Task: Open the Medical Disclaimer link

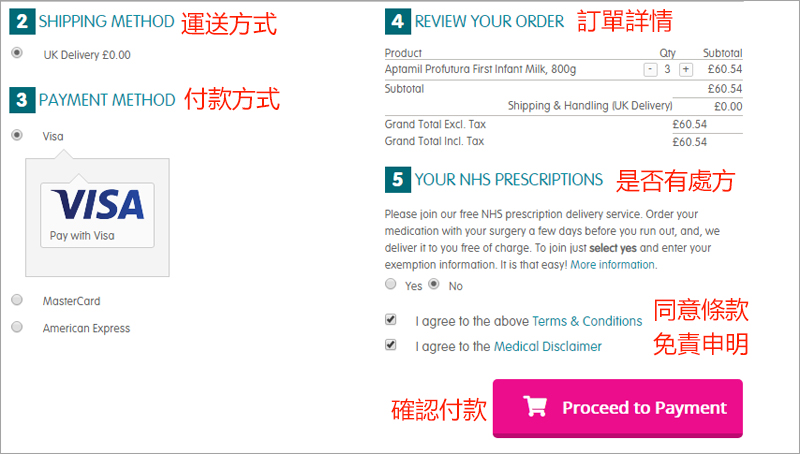Action: (547, 346)
